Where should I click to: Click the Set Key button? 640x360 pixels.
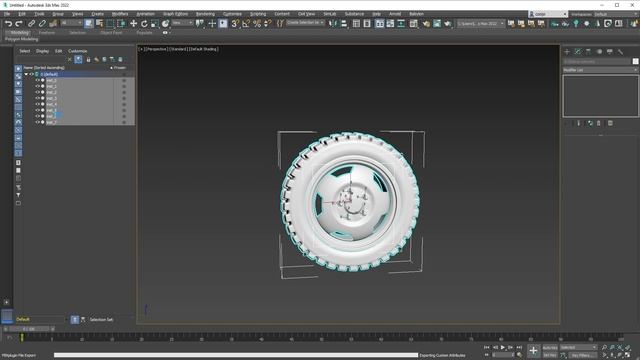pyautogui.click(x=550, y=355)
